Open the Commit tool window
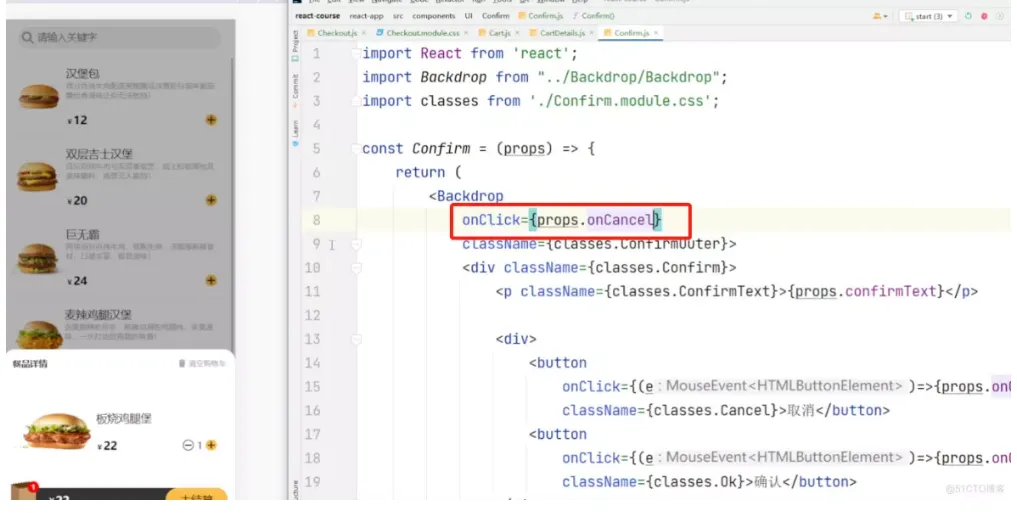The height and width of the screenshot is (513, 1017). click(x=295, y=91)
